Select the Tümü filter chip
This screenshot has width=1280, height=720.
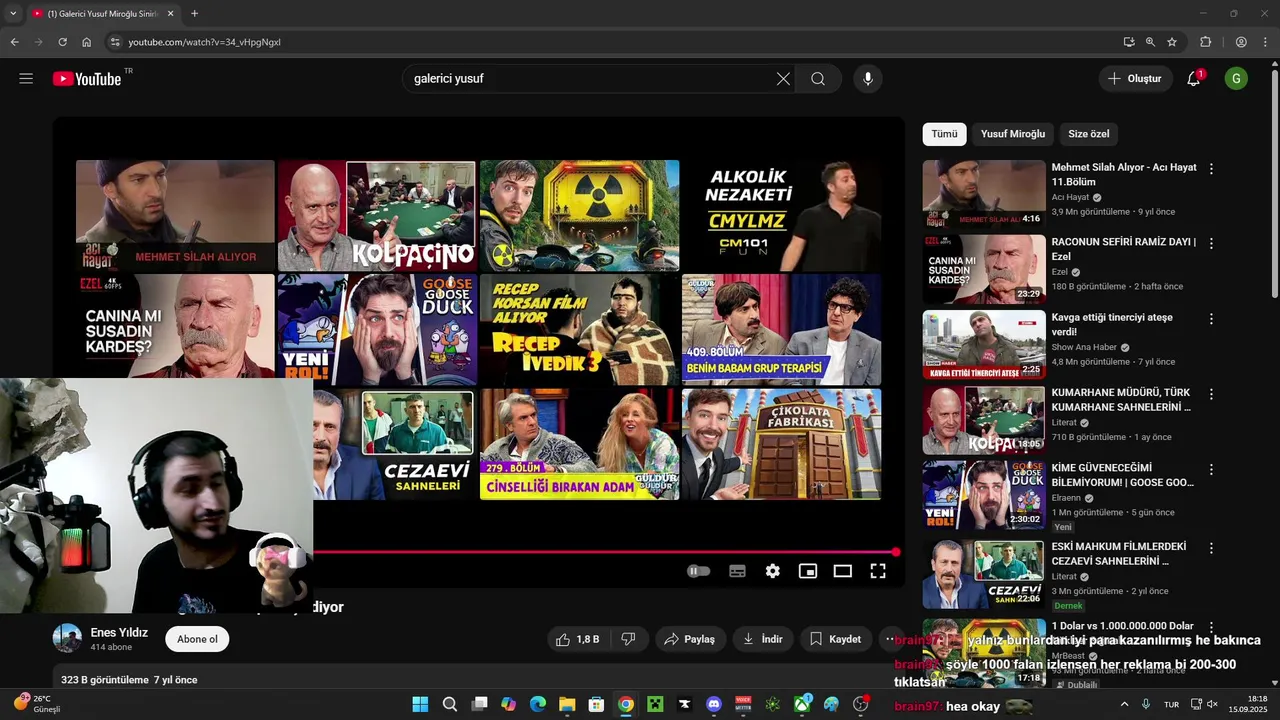944,134
